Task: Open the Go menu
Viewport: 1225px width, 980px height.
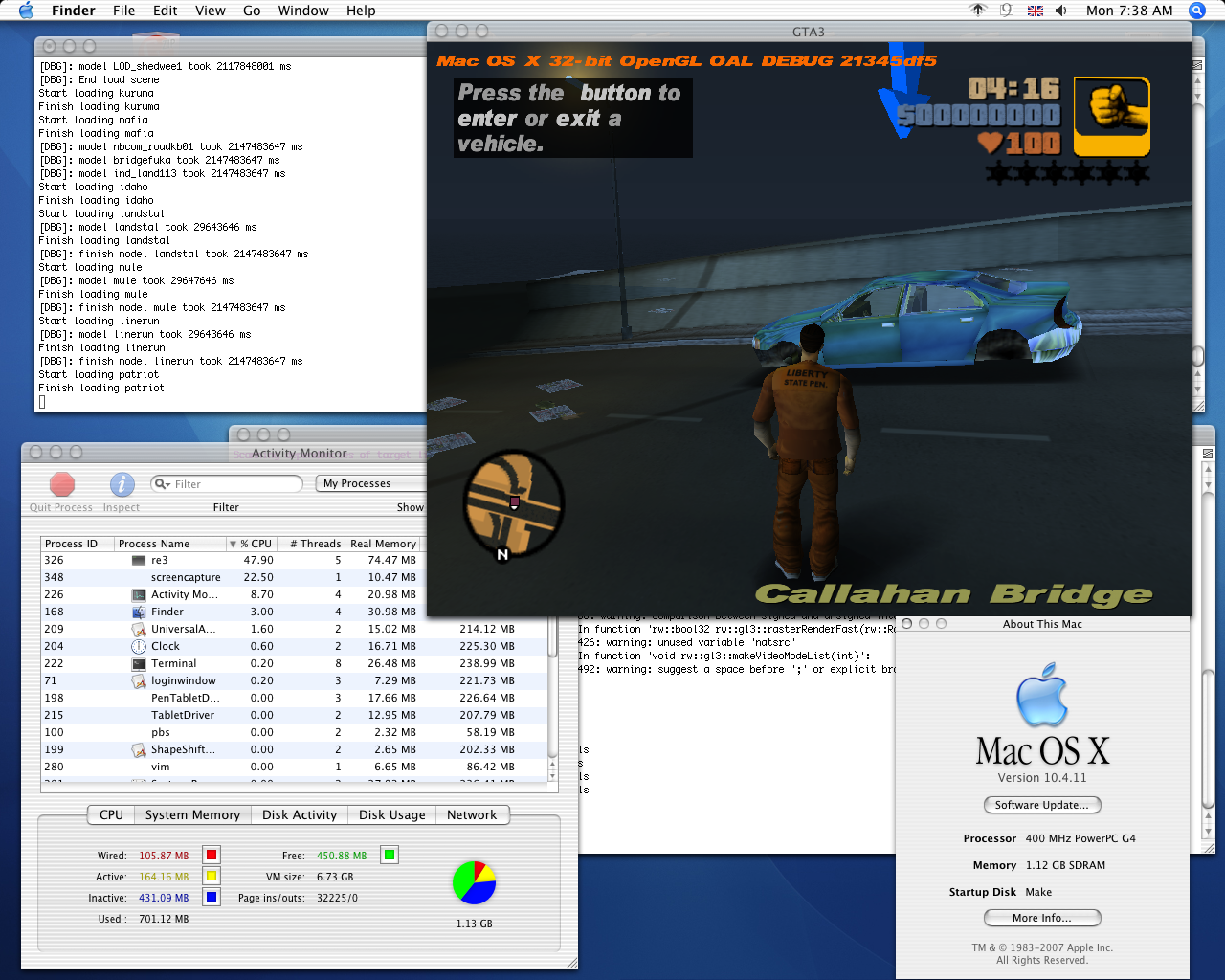Action: click(252, 11)
